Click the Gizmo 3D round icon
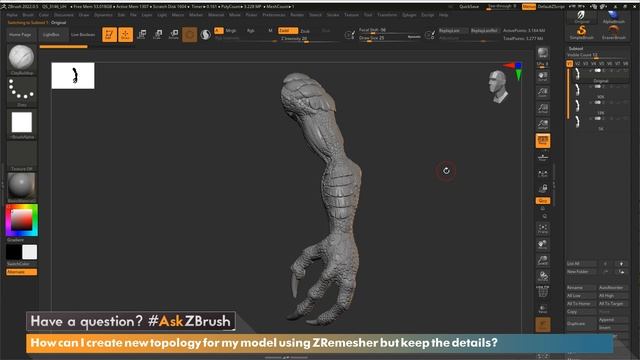 (189, 35)
